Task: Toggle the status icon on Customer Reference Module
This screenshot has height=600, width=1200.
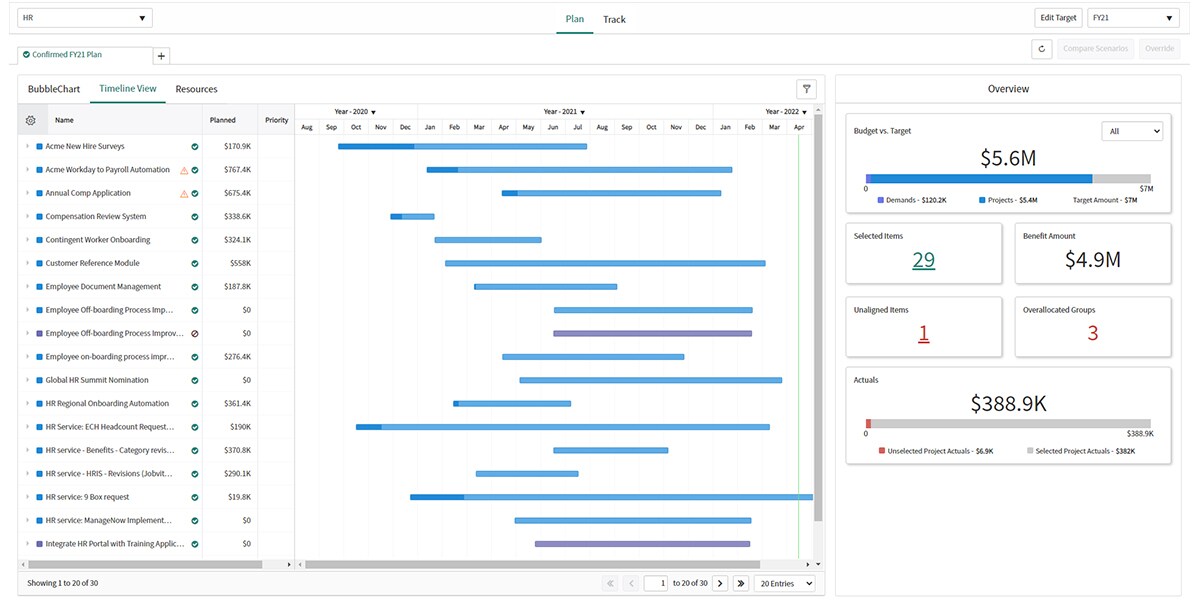Action: pos(195,264)
